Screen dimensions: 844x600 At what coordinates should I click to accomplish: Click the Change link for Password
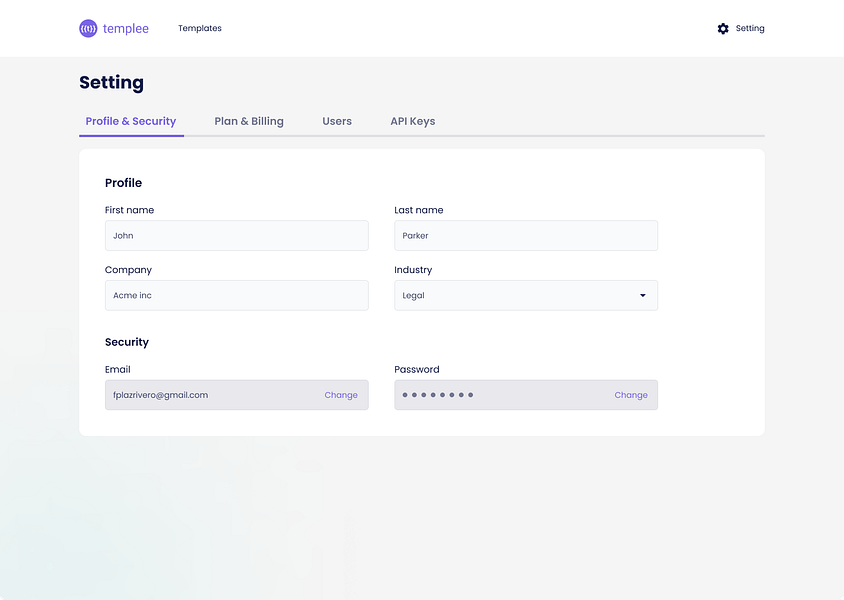(631, 395)
